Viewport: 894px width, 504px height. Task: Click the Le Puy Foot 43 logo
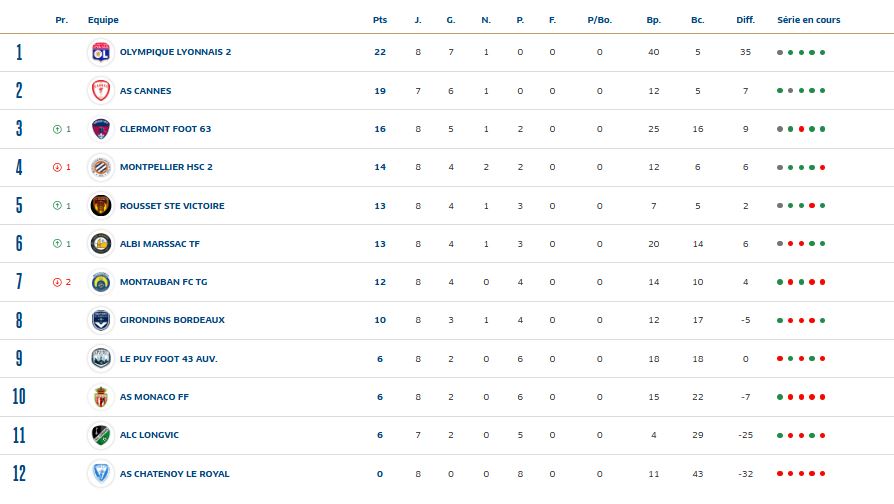click(x=100, y=358)
